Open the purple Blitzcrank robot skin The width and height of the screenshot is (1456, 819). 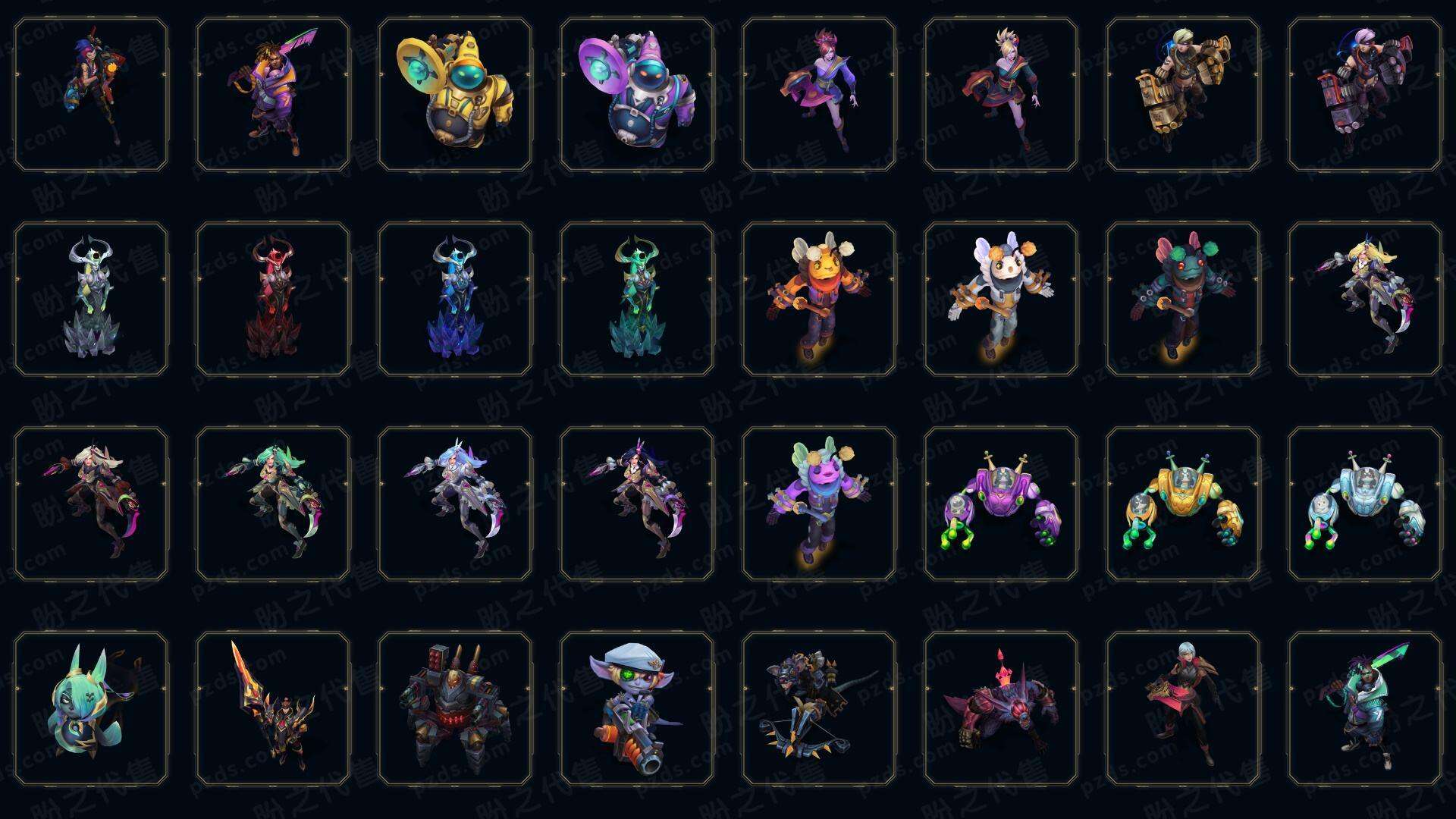pyautogui.click(x=1001, y=504)
